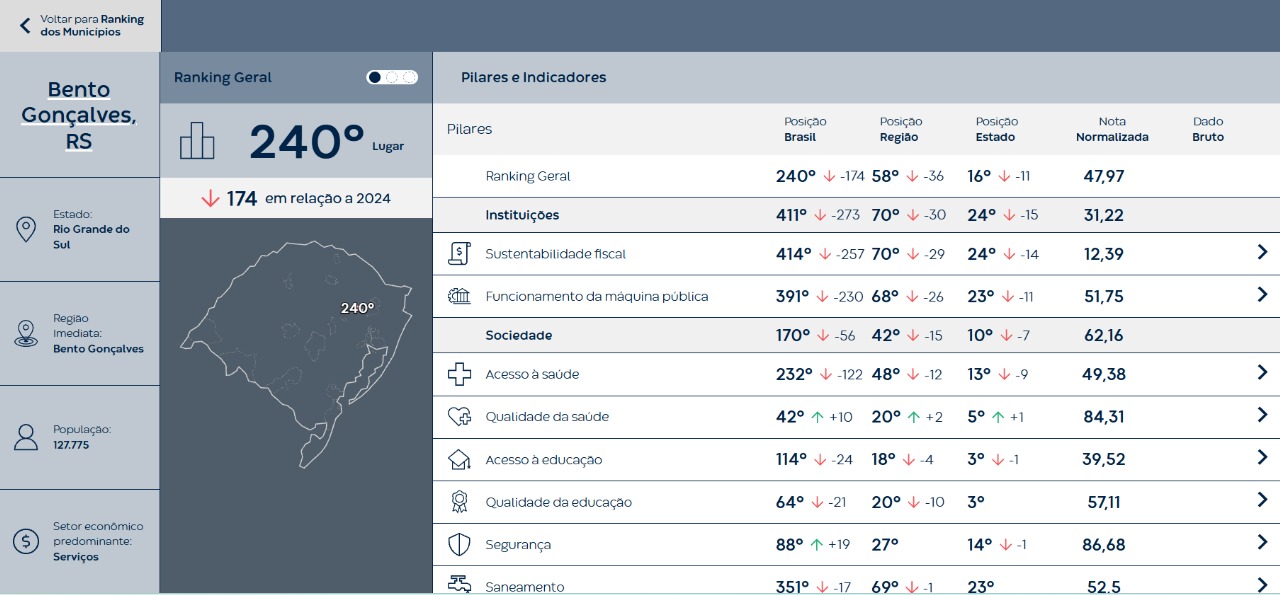The image size is (1280, 595).
Task: Click the Acesso à saúde cross icon
Action: 459,375
